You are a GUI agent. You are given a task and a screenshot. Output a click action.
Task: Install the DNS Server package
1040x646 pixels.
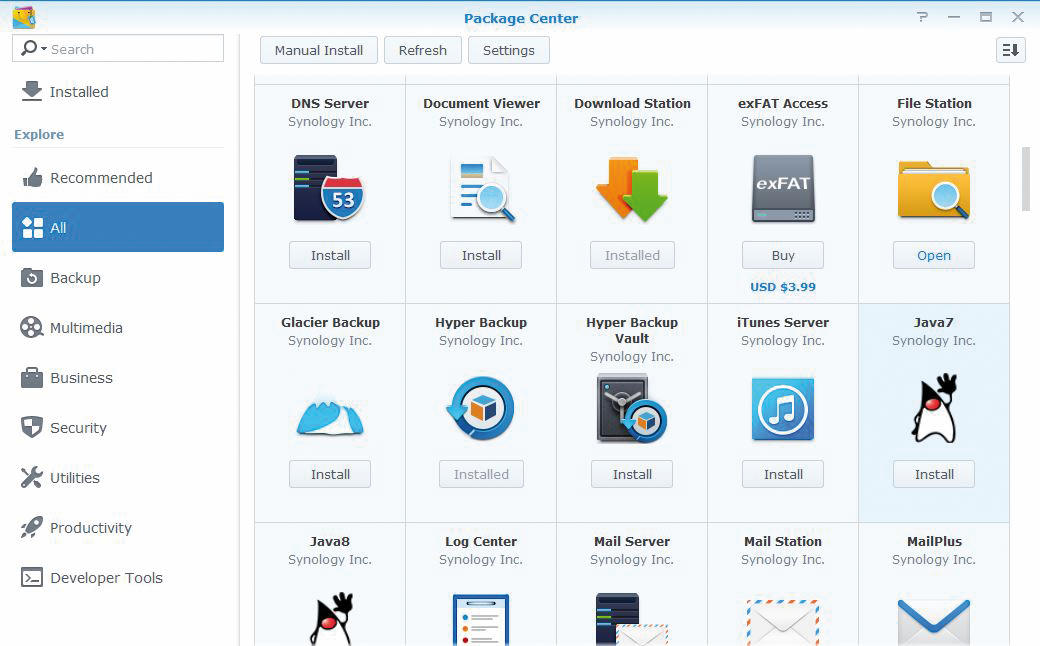330,255
